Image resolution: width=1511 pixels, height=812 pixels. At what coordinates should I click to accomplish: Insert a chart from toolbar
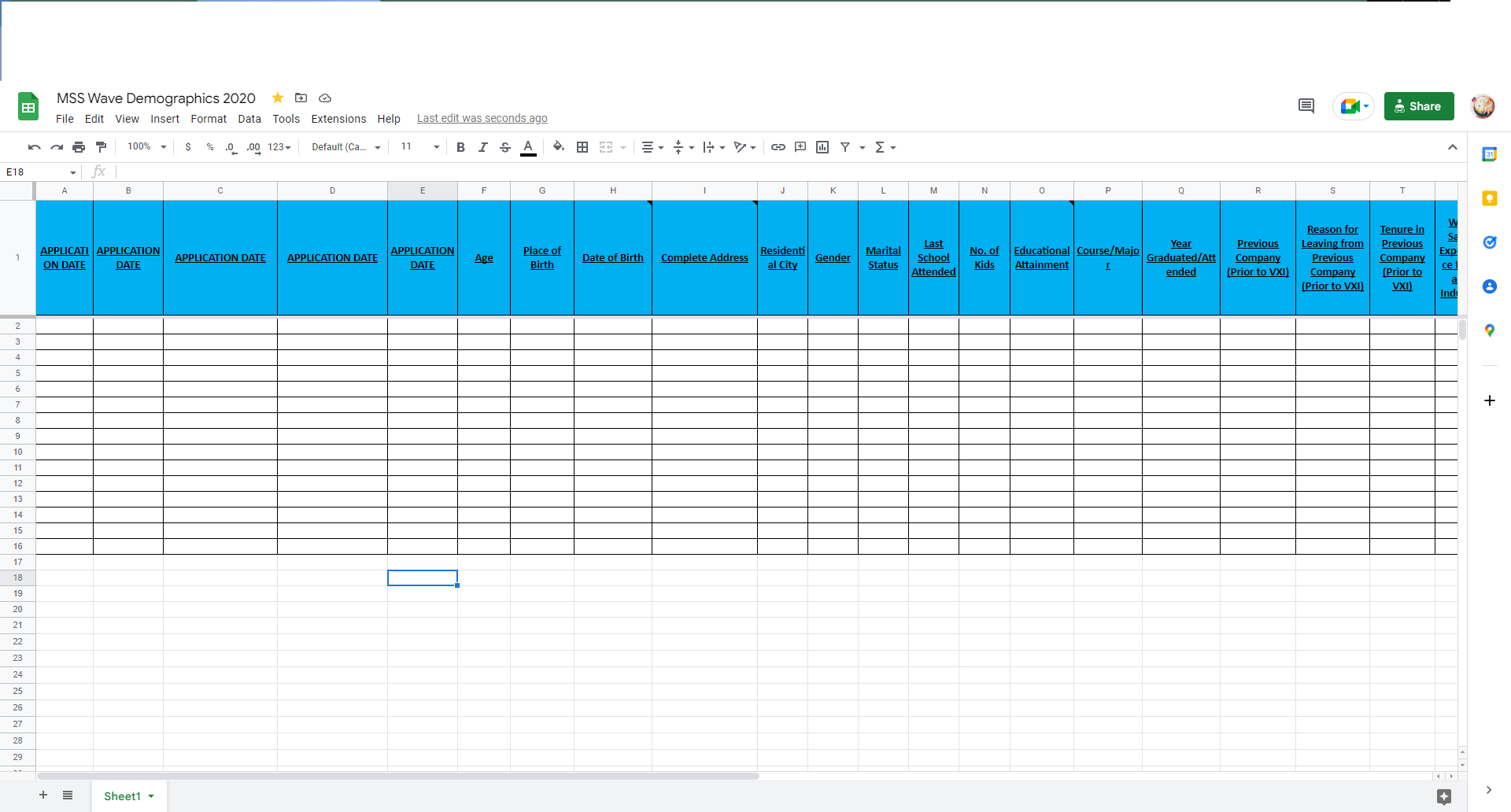point(822,147)
